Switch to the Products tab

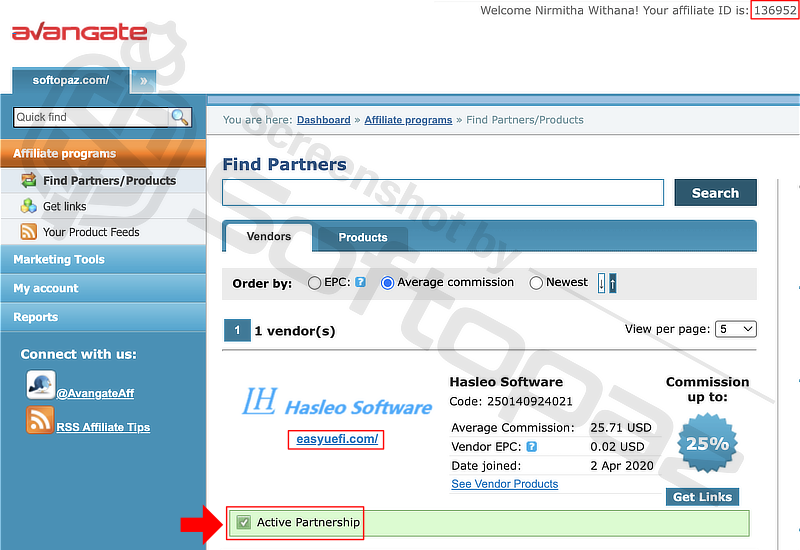tap(363, 238)
